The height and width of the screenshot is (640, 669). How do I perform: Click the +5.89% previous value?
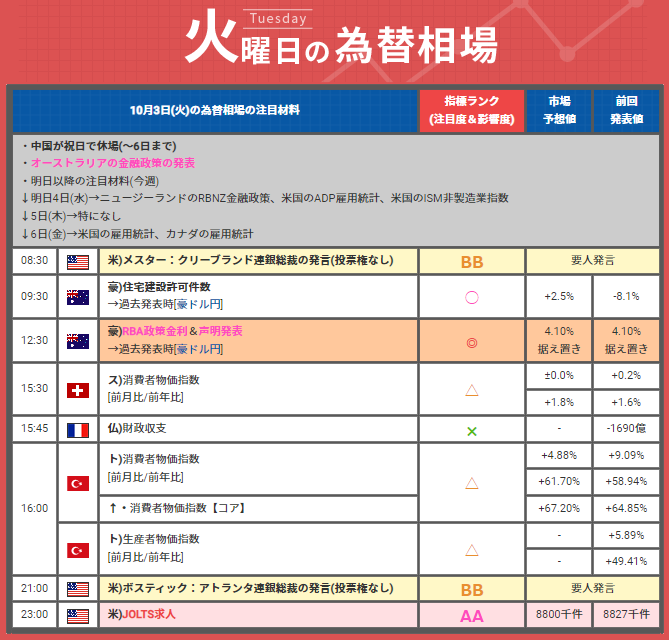pyautogui.click(x=626, y=535)
